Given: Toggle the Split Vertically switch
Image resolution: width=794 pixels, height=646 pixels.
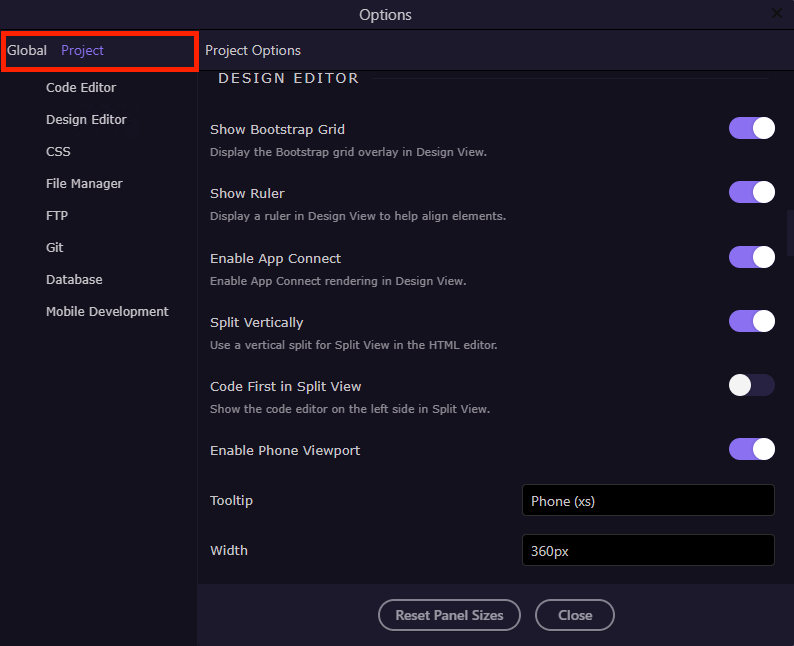Looking at the screenshot, I should pos(752,321).
